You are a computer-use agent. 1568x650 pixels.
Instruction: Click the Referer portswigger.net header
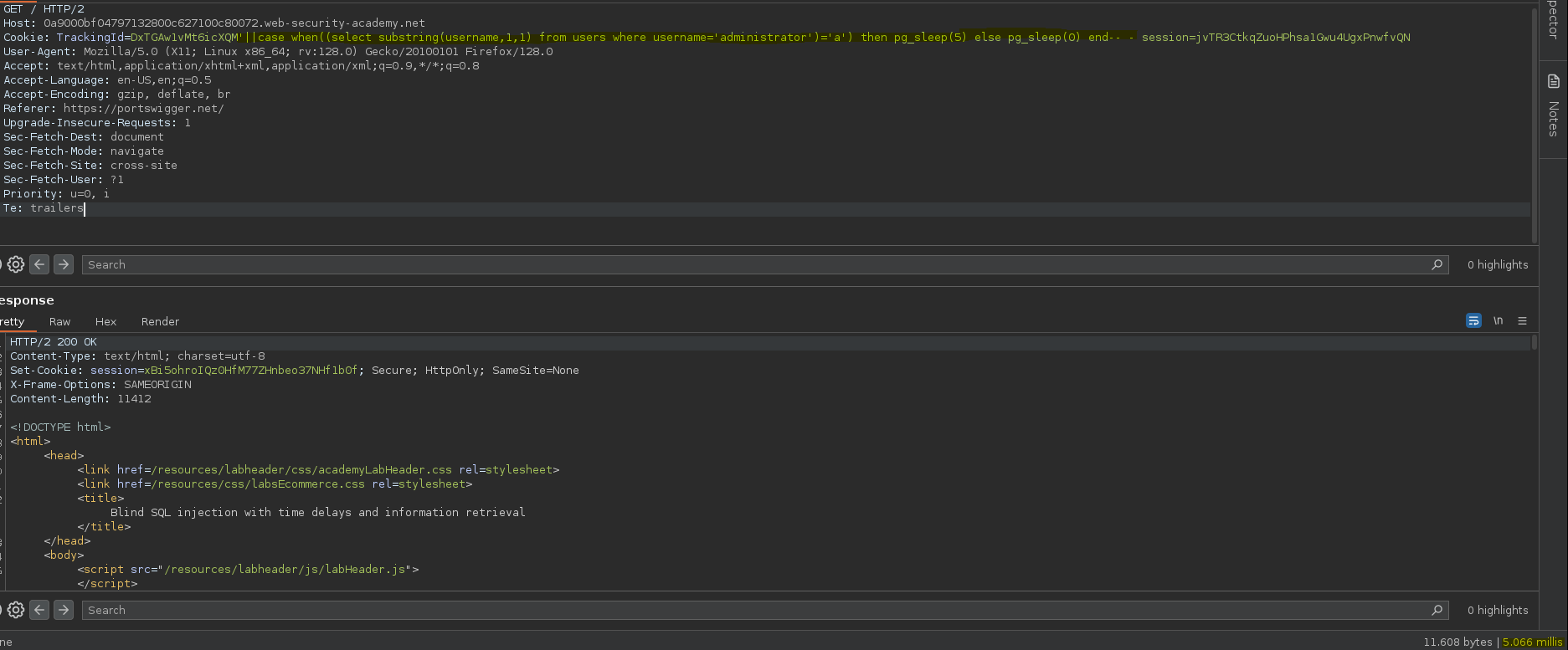114,109
